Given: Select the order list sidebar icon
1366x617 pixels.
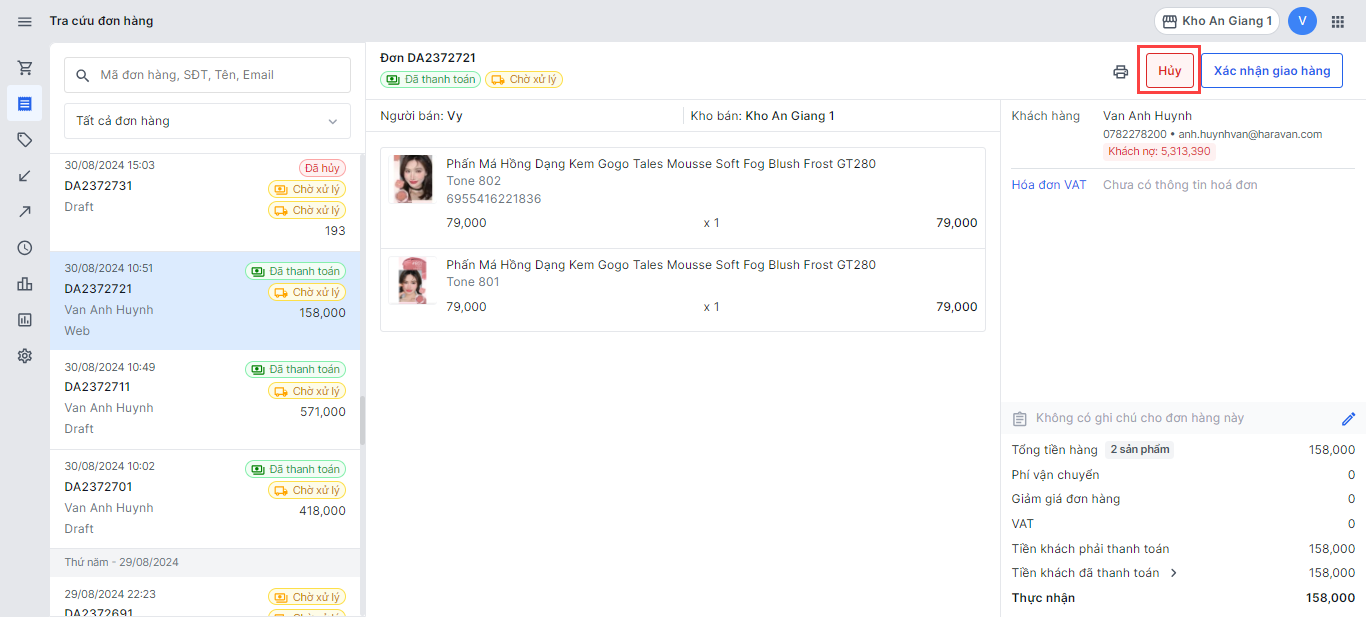Looking at the screenshot, I should (25, 103).
